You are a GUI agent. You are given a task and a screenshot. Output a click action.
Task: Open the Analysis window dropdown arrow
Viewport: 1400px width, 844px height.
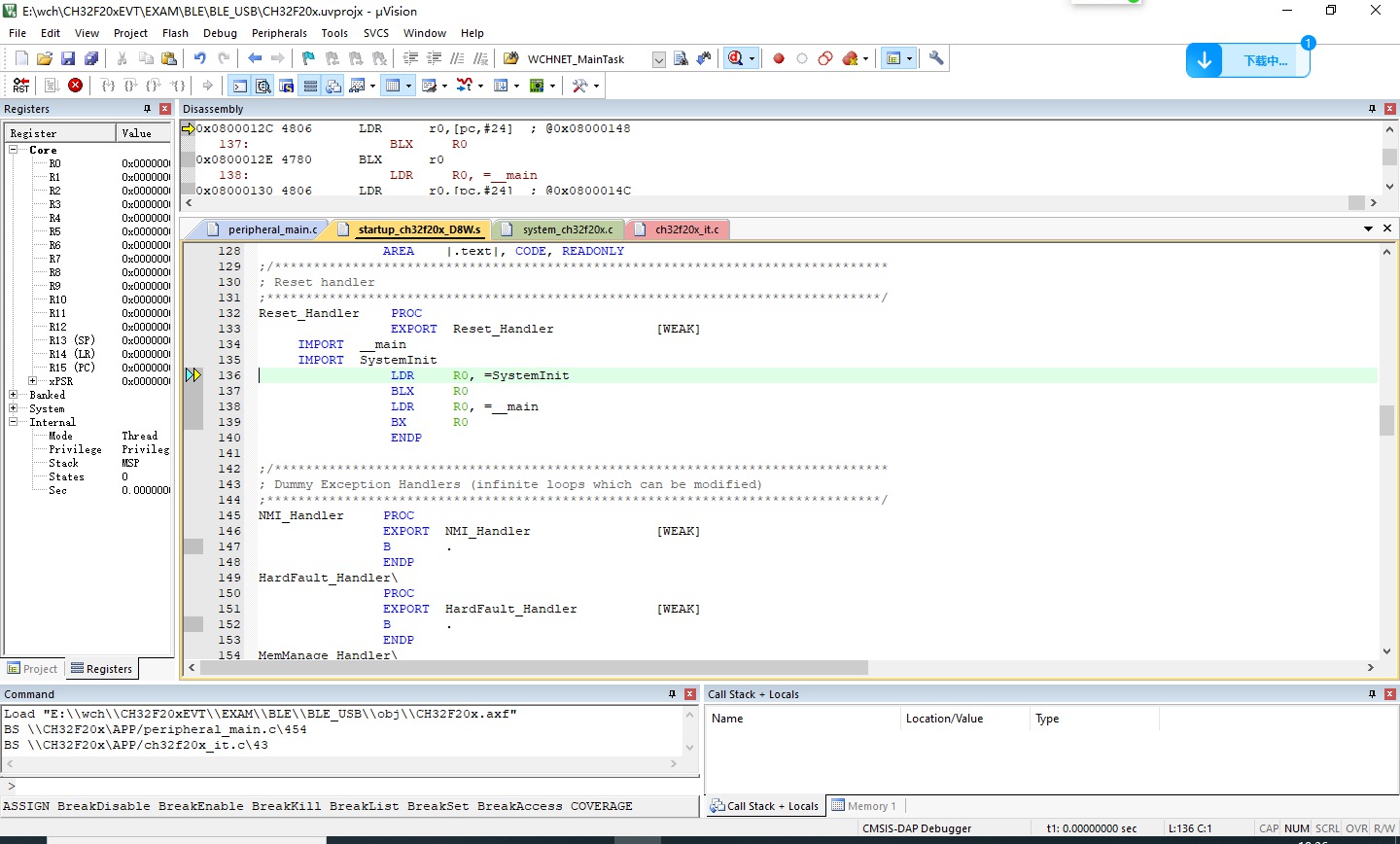[x=480, y=86]
